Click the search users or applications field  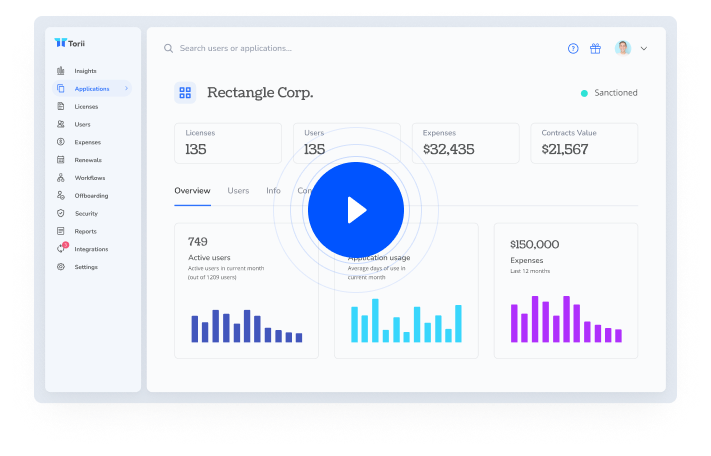[x=235, y=48]
